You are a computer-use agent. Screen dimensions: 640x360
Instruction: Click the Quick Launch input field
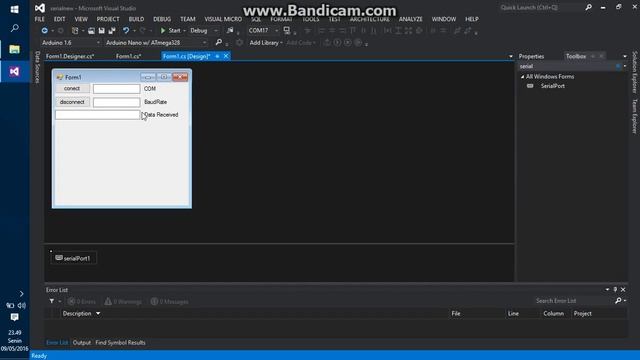tap(541, 7)
